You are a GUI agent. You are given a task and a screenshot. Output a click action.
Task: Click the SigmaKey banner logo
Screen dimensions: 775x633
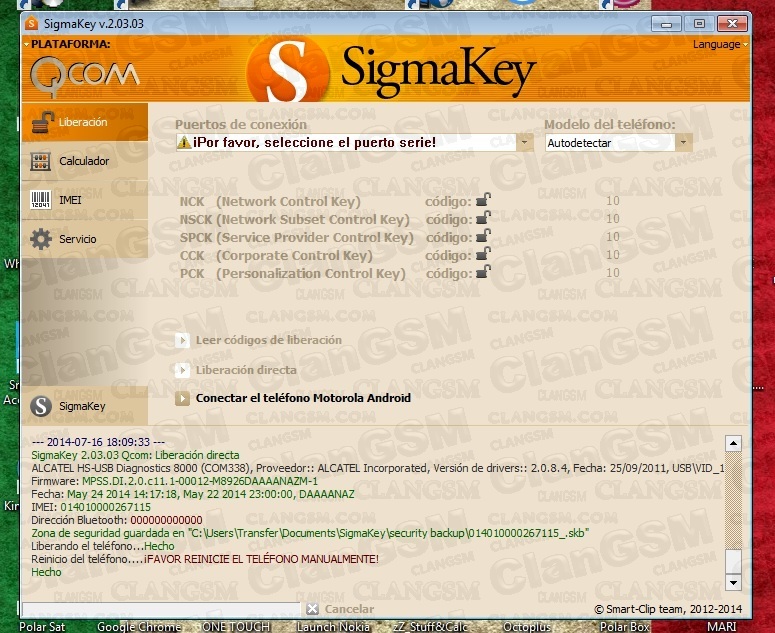[390, 71]
